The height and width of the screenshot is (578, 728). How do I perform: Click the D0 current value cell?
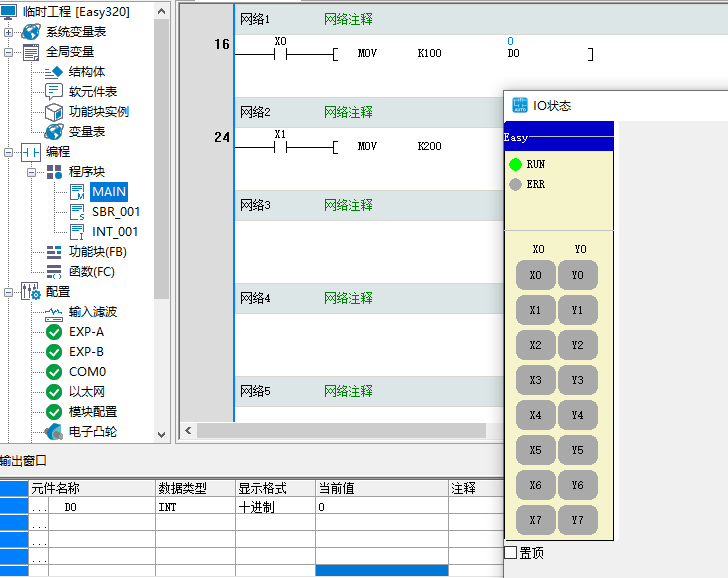click(382, 507)
